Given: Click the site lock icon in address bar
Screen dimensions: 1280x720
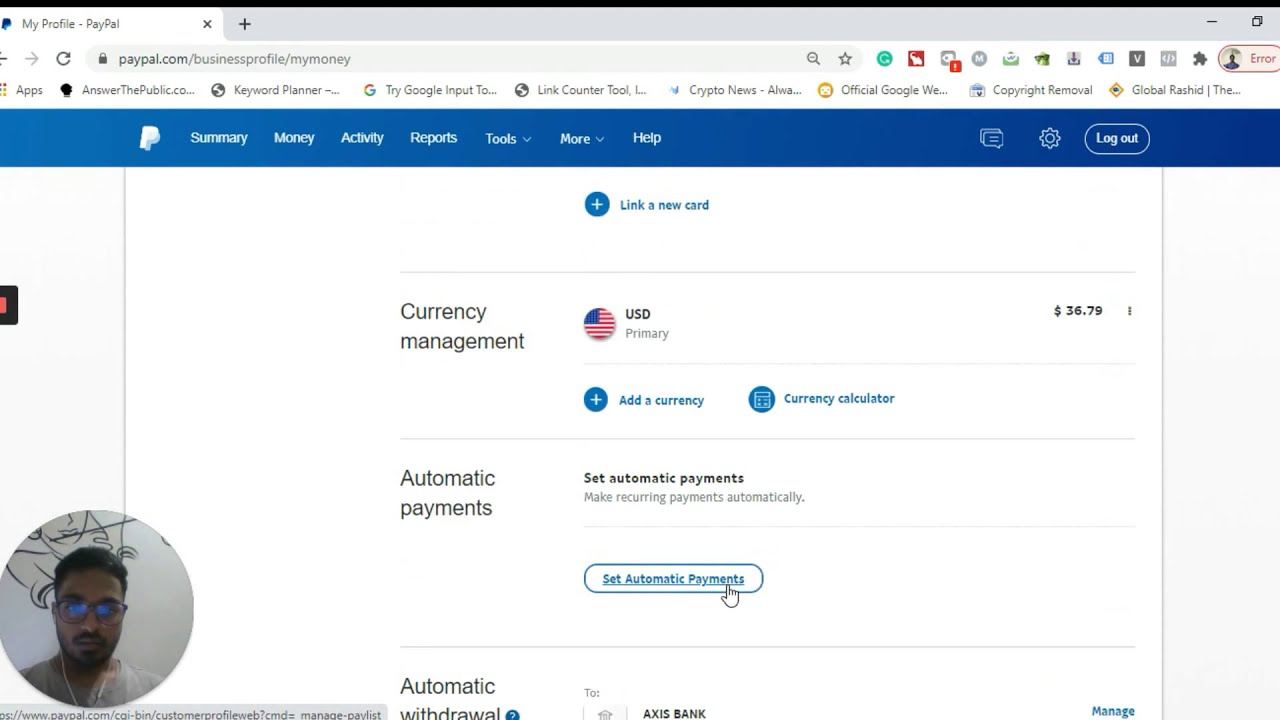Looking at the screenshot, I should click(102, 59).
